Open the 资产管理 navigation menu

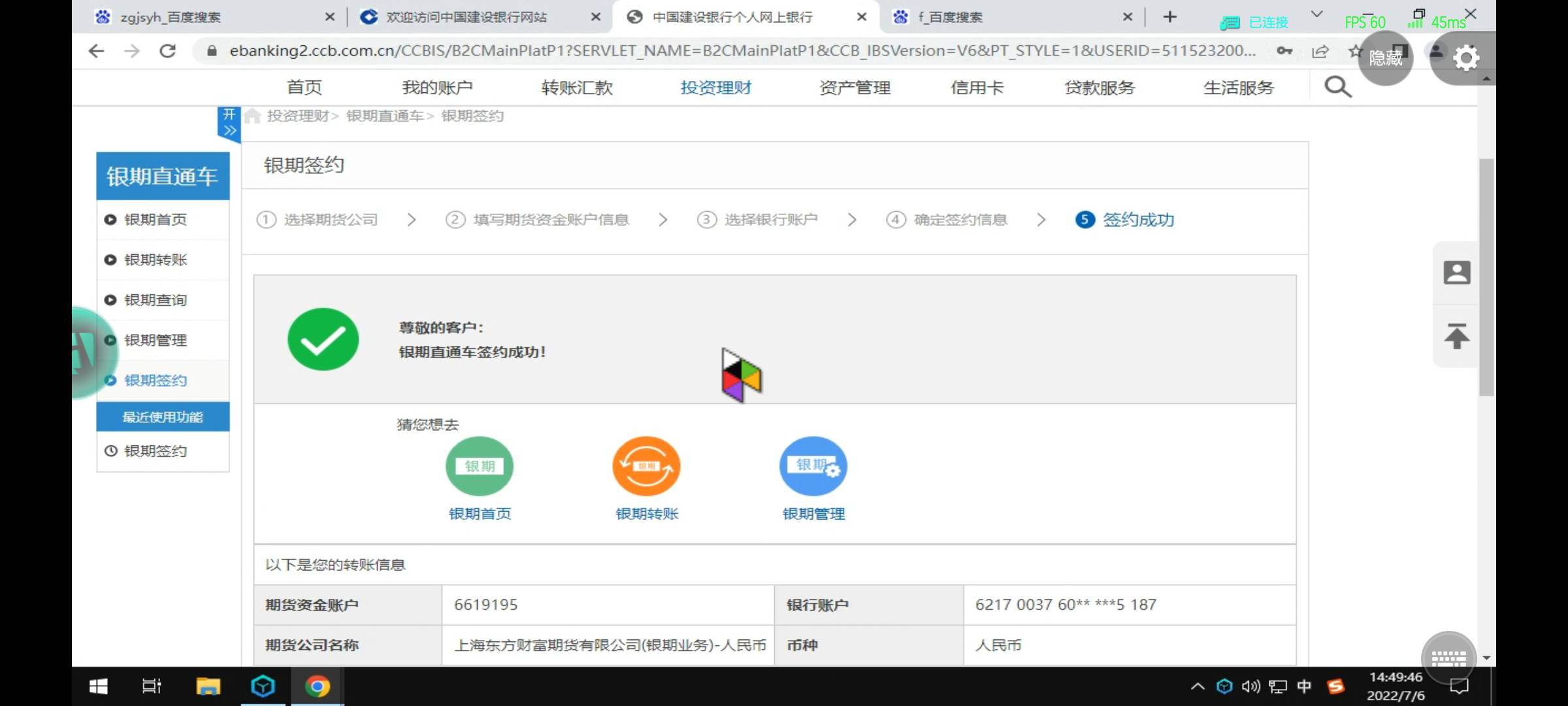coord(855,87)
